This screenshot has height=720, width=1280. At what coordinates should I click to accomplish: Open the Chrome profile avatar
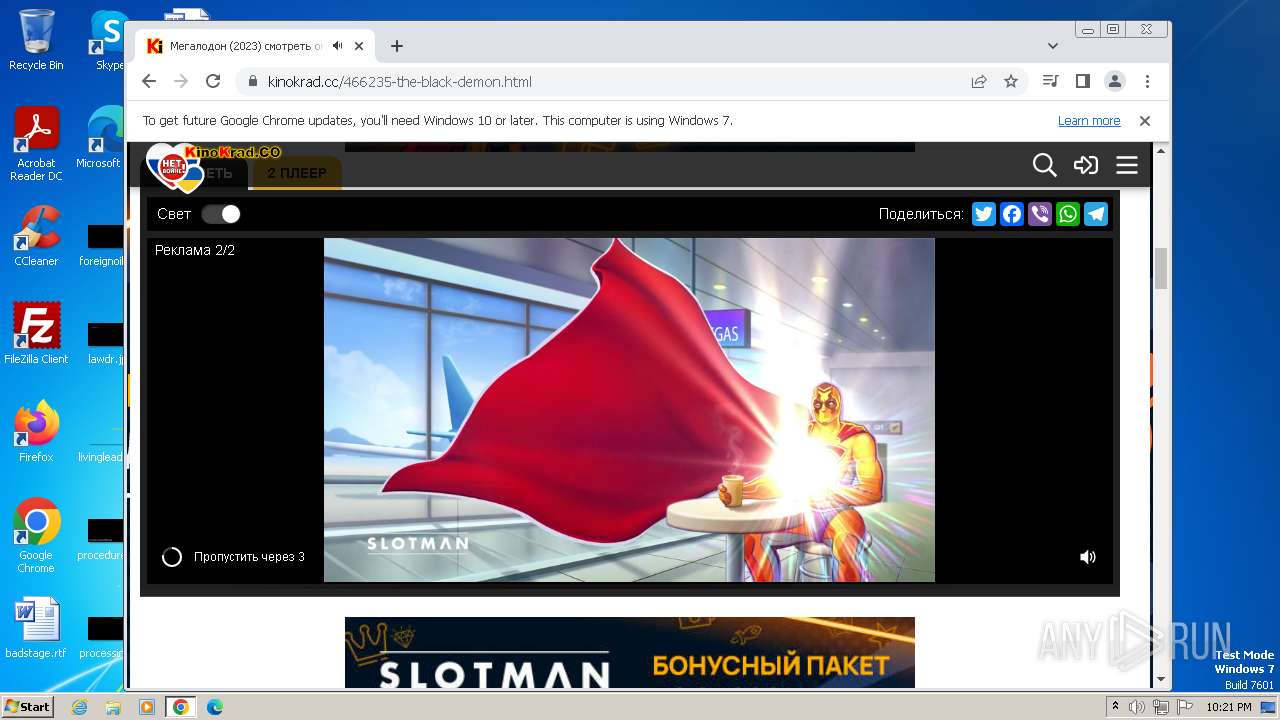tap(1114, 82)
